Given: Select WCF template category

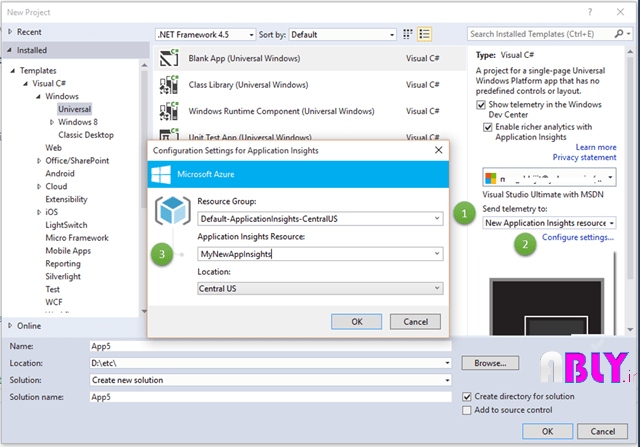Looking at the screenshot, I should pos(53,302).
